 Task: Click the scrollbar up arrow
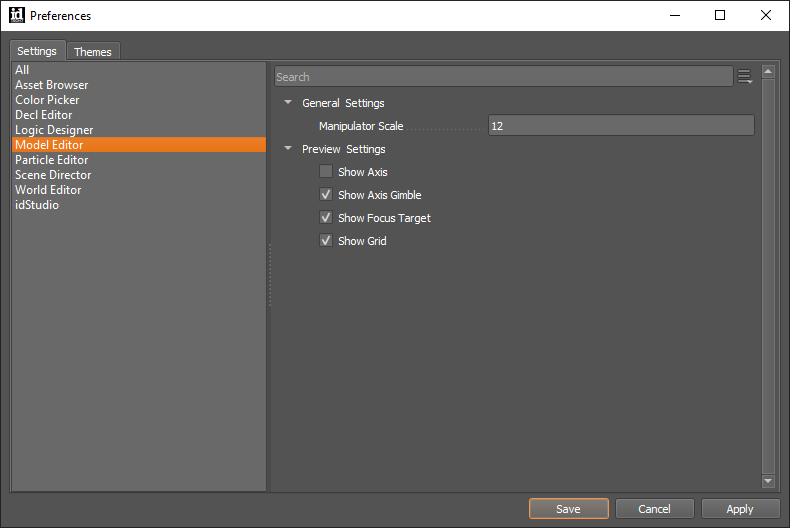point(768,72)
